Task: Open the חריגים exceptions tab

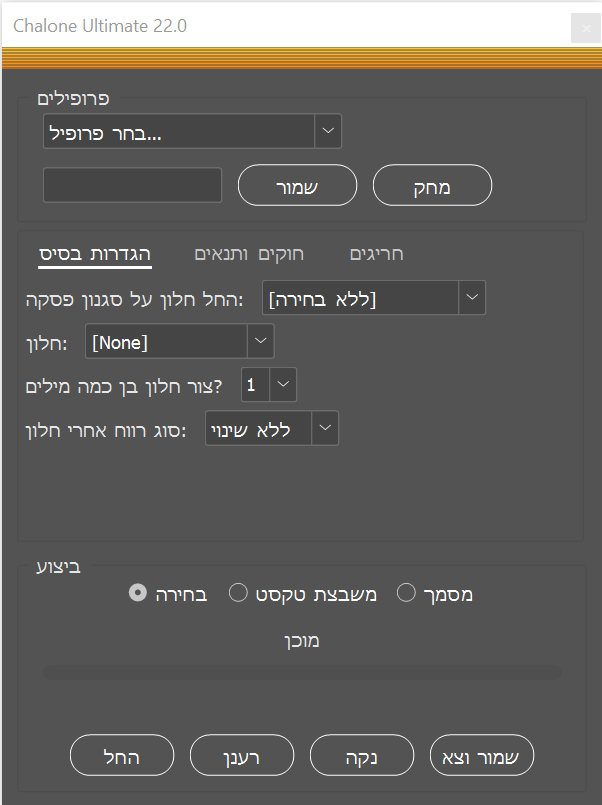Action: click(x=377, y=254)
